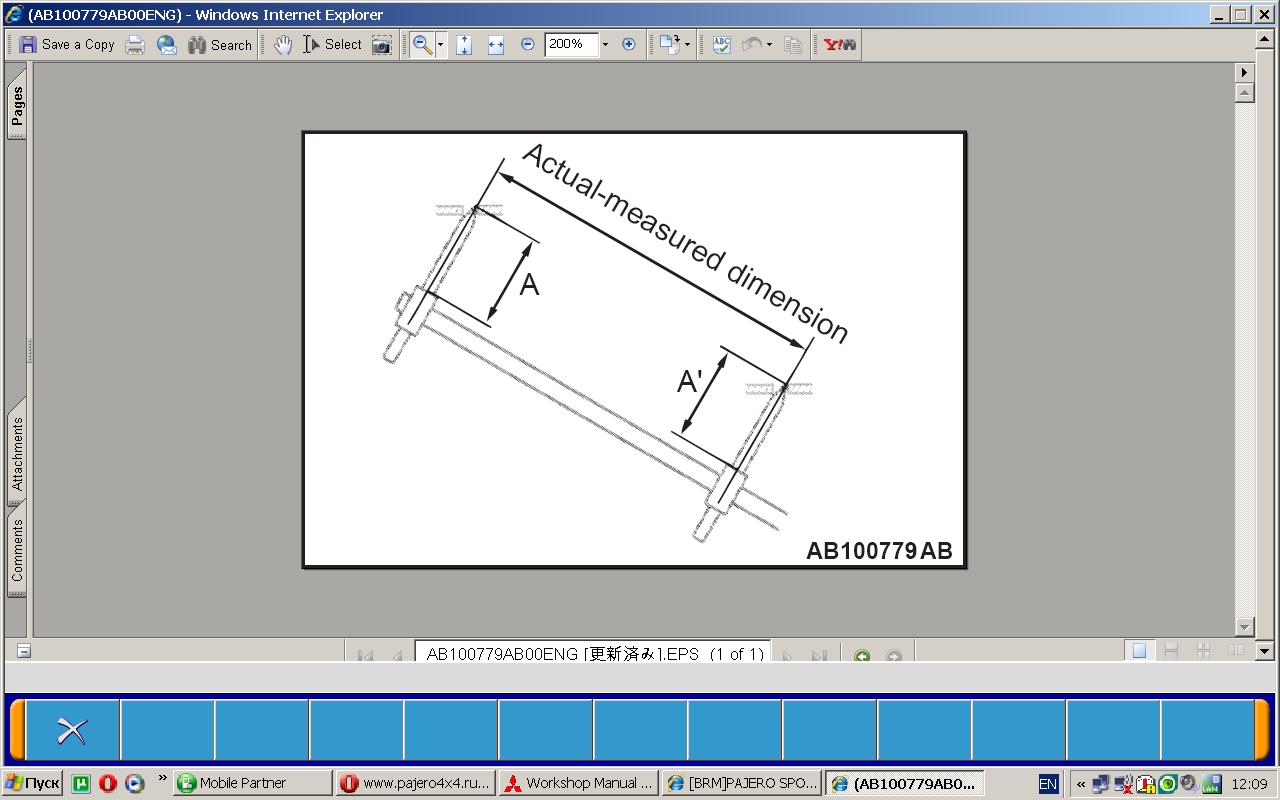Open the Pages side panel tab
The width and height of the screenshot is (1280, 800).
17,107
